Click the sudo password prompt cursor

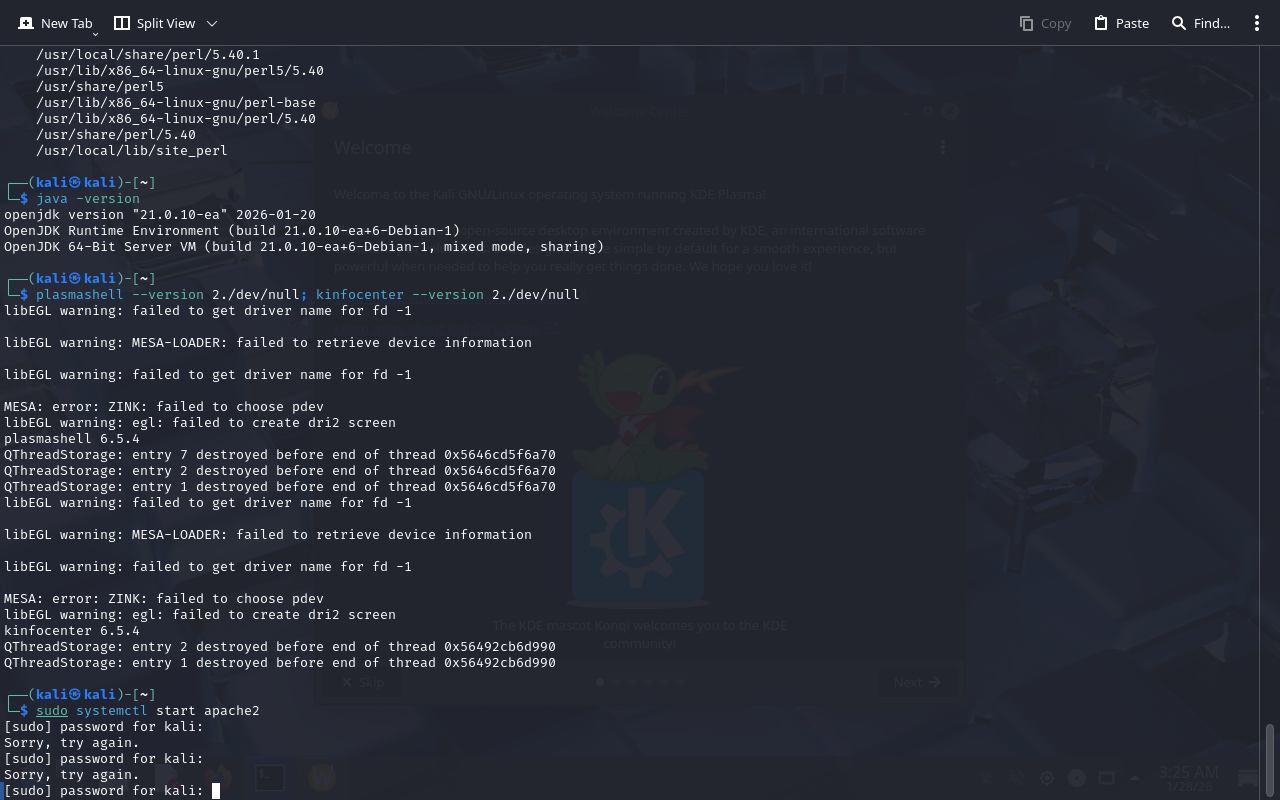[x=216, y=791]
